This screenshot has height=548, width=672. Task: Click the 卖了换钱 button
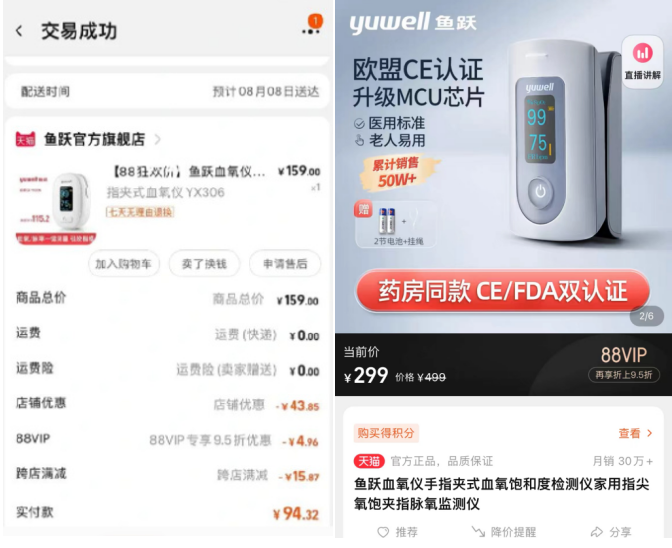tap(204, 264)
